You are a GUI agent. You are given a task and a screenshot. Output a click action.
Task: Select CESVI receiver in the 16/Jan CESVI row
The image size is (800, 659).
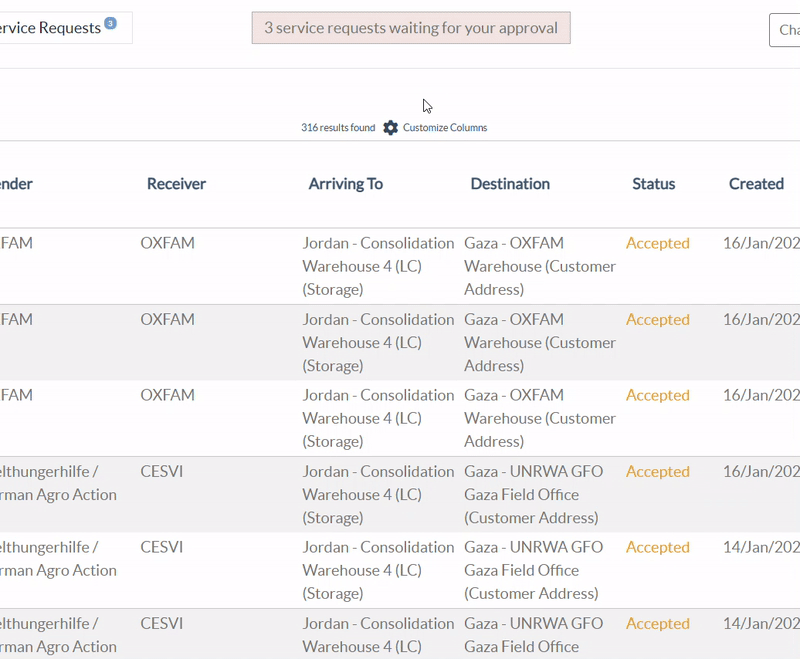[162, 471]
